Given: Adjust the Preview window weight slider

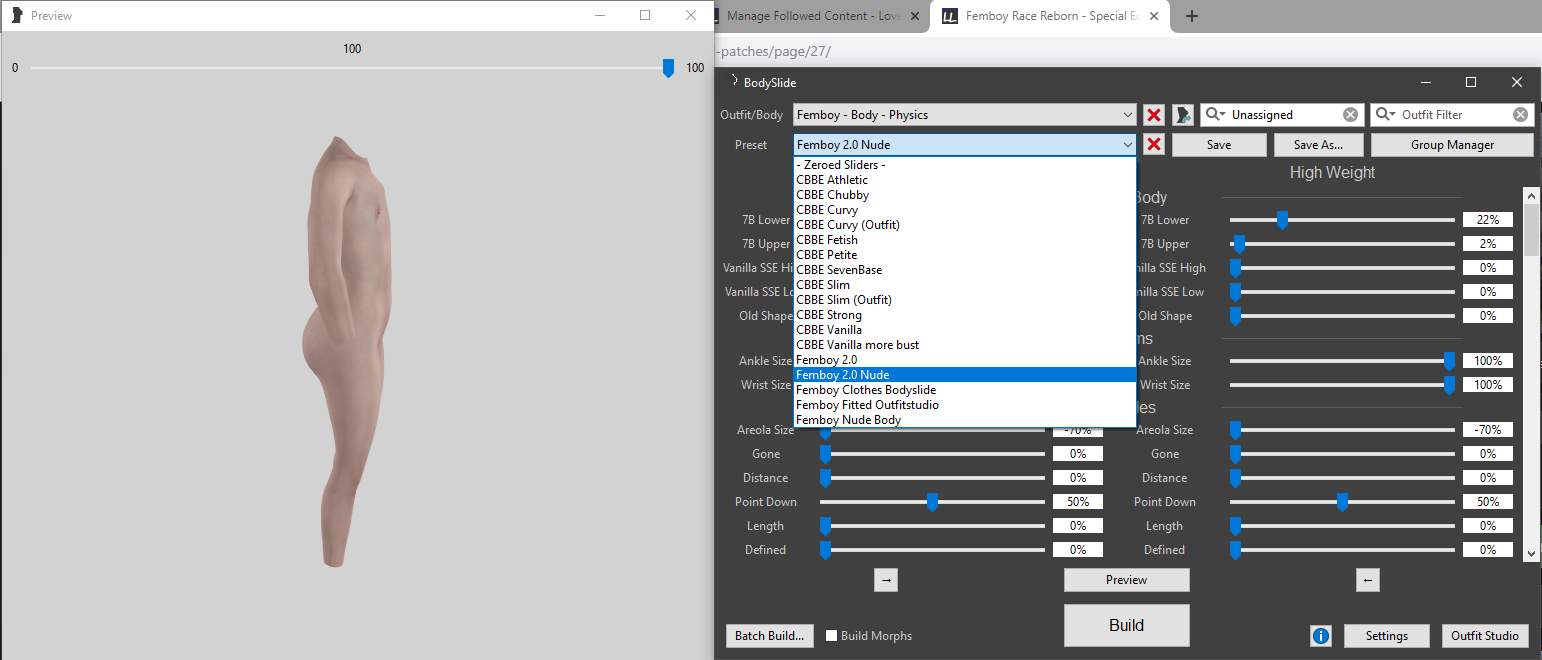Looking at the screenshot, I should (x=668, y=68).
